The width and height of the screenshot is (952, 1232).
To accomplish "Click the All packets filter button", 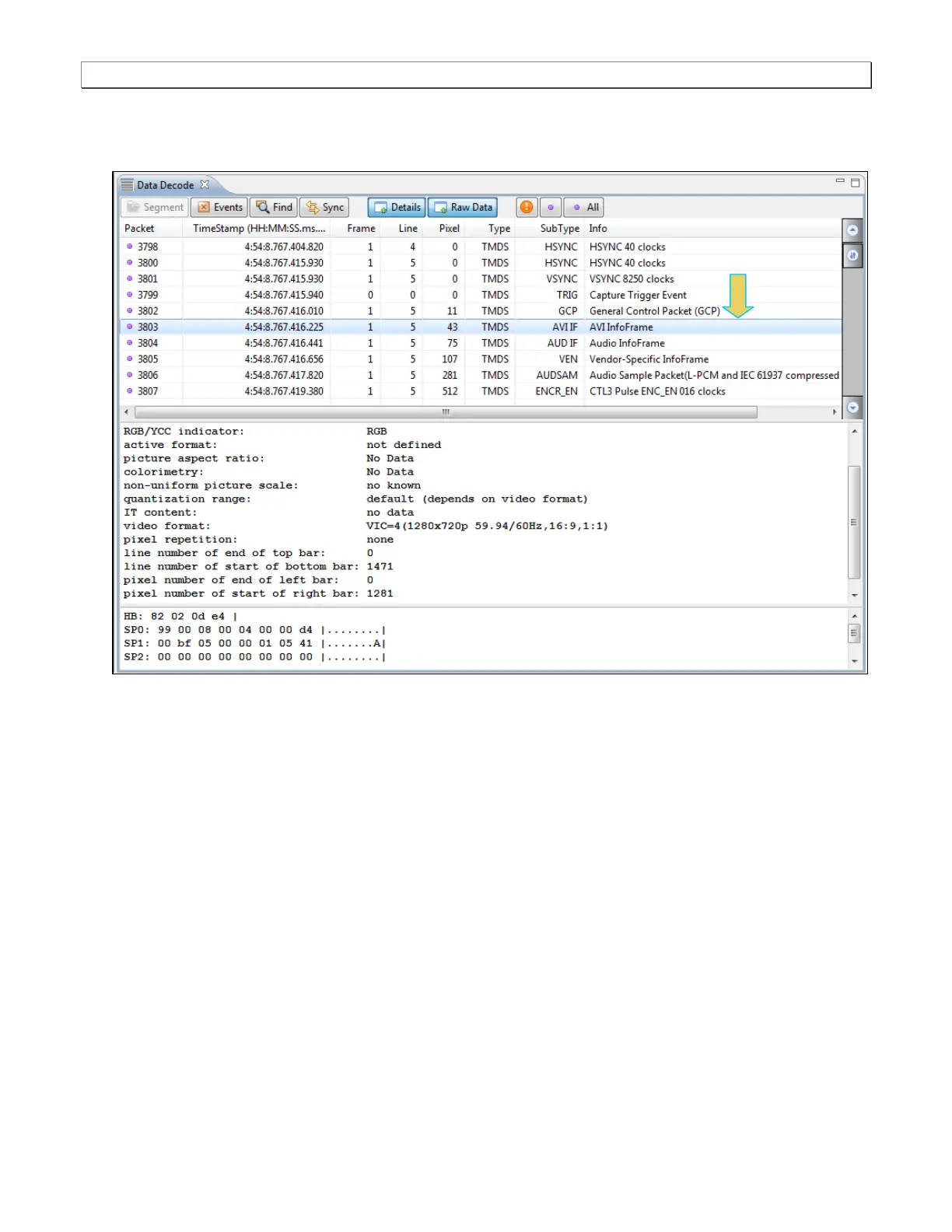I will pos(584,208).
